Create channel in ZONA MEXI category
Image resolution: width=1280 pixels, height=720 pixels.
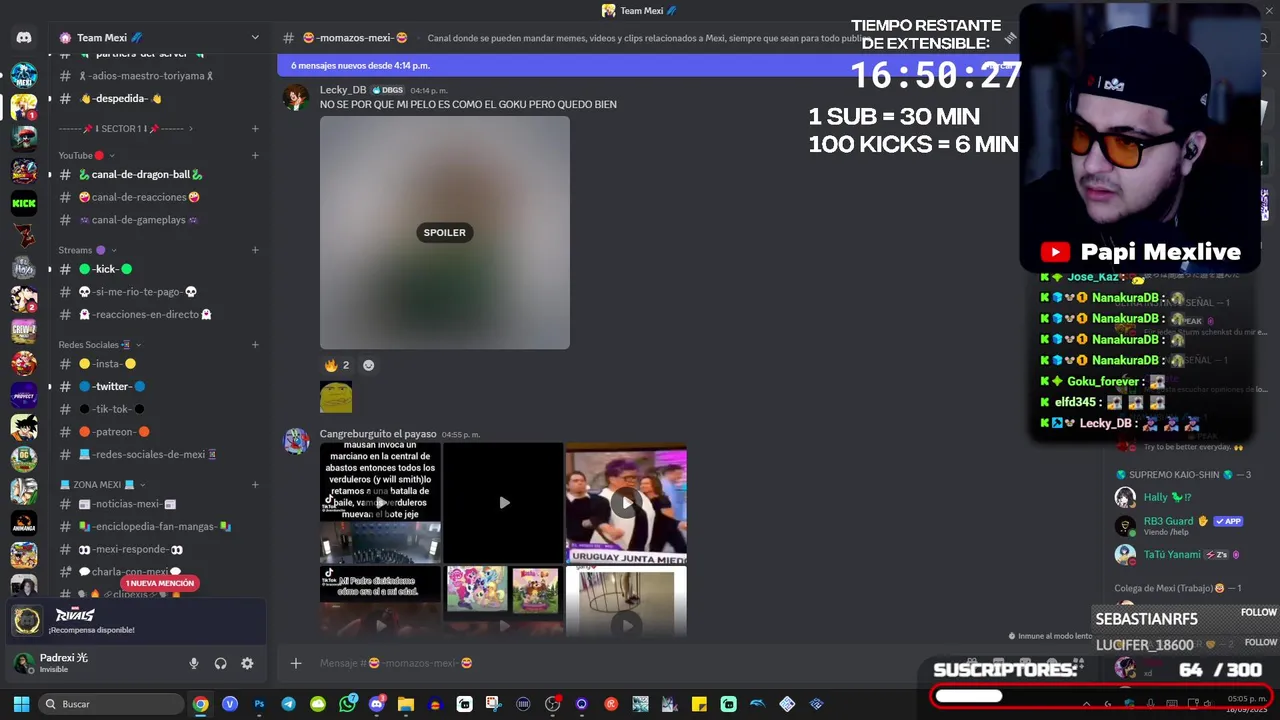point(255,485)
